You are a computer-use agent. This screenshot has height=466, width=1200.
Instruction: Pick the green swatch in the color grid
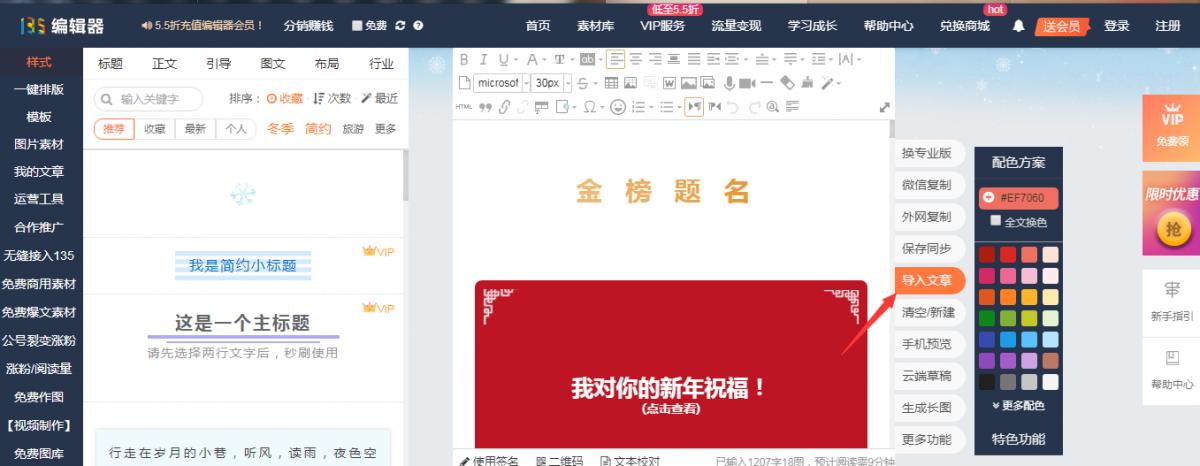pyautogui.click(x=987, y=318)
